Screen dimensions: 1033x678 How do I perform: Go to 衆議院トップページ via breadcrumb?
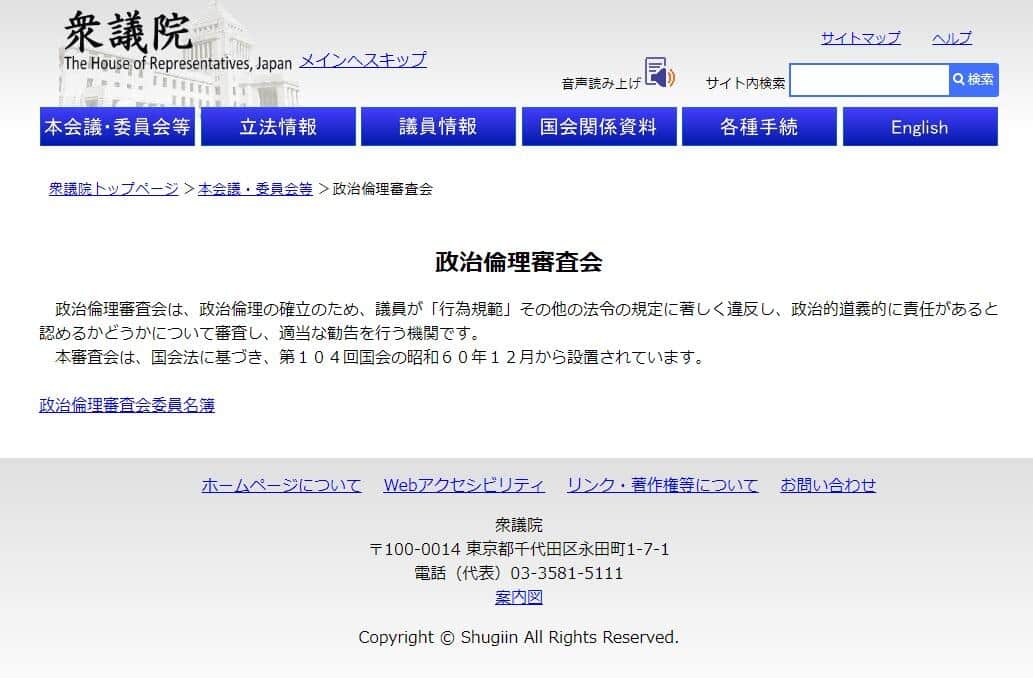pos(110,188)
